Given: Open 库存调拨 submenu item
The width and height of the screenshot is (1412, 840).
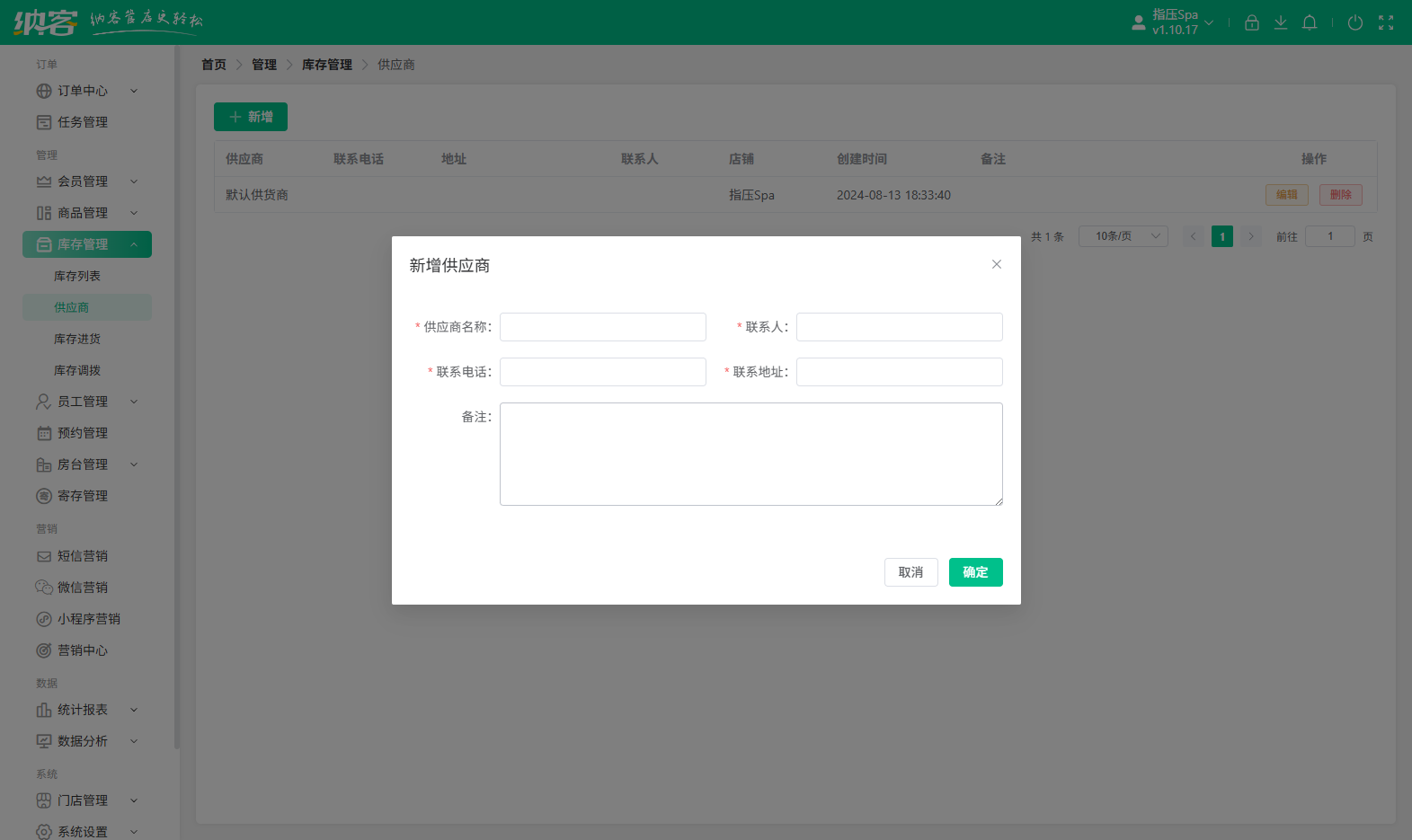Looking at the screenshot, I should 77,370.
